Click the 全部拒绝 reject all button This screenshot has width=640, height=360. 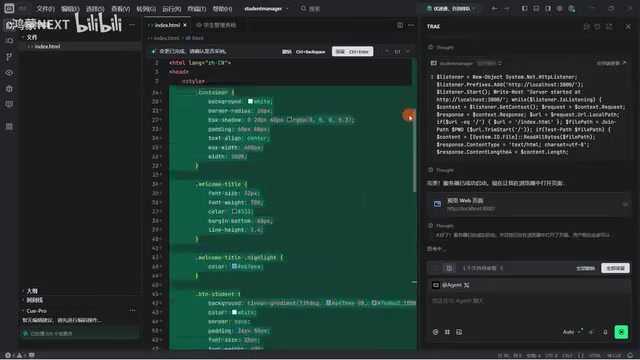coord(585,268)
